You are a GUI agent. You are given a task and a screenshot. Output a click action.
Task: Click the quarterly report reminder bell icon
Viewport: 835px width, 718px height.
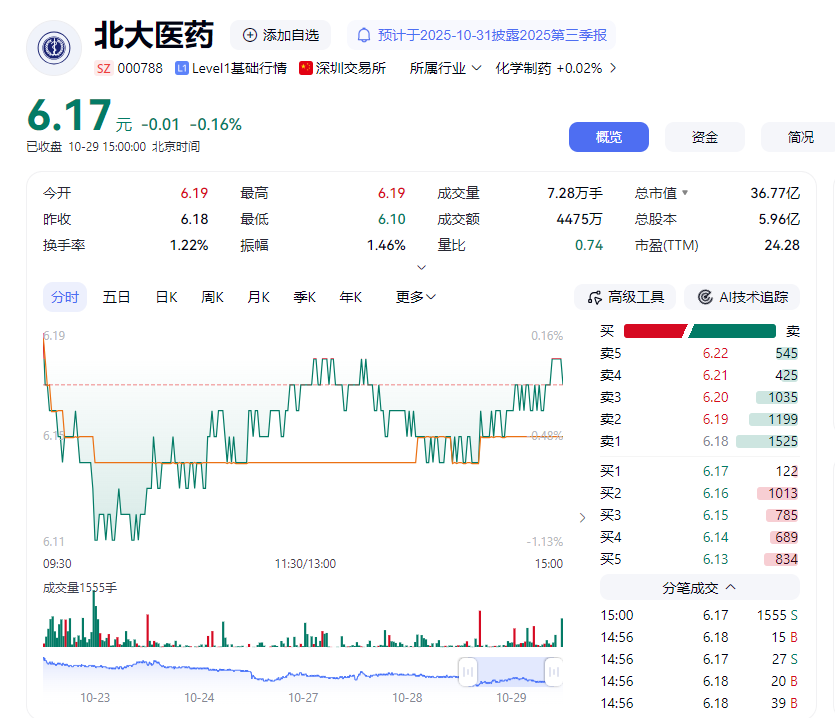point(365,35)
